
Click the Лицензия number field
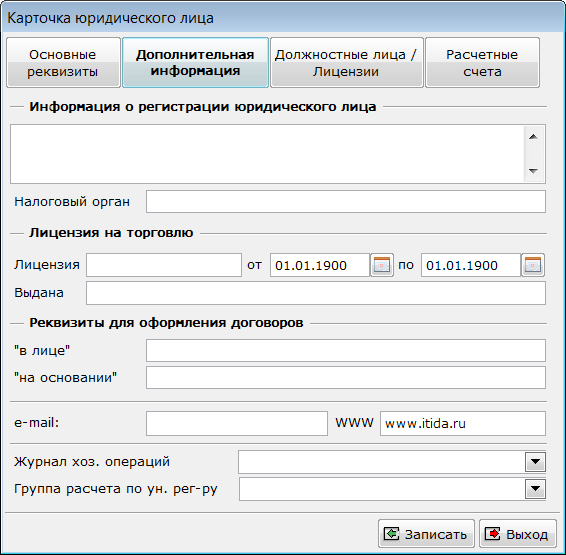164,265
